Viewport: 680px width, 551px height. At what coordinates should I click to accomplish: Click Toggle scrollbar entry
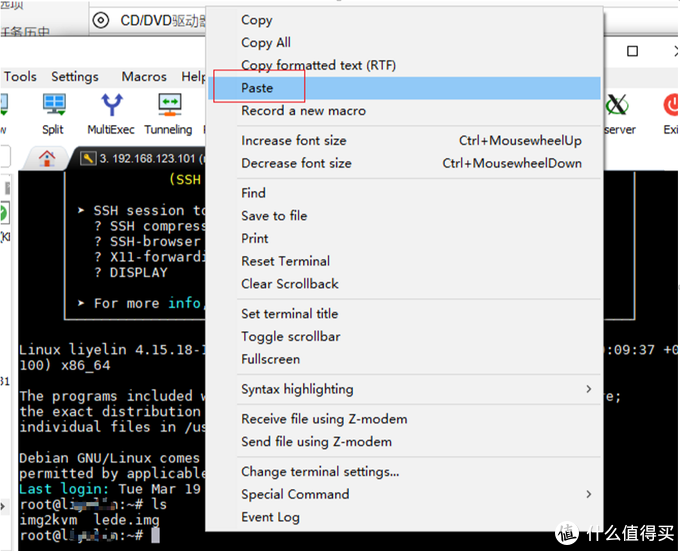point(404,336)
